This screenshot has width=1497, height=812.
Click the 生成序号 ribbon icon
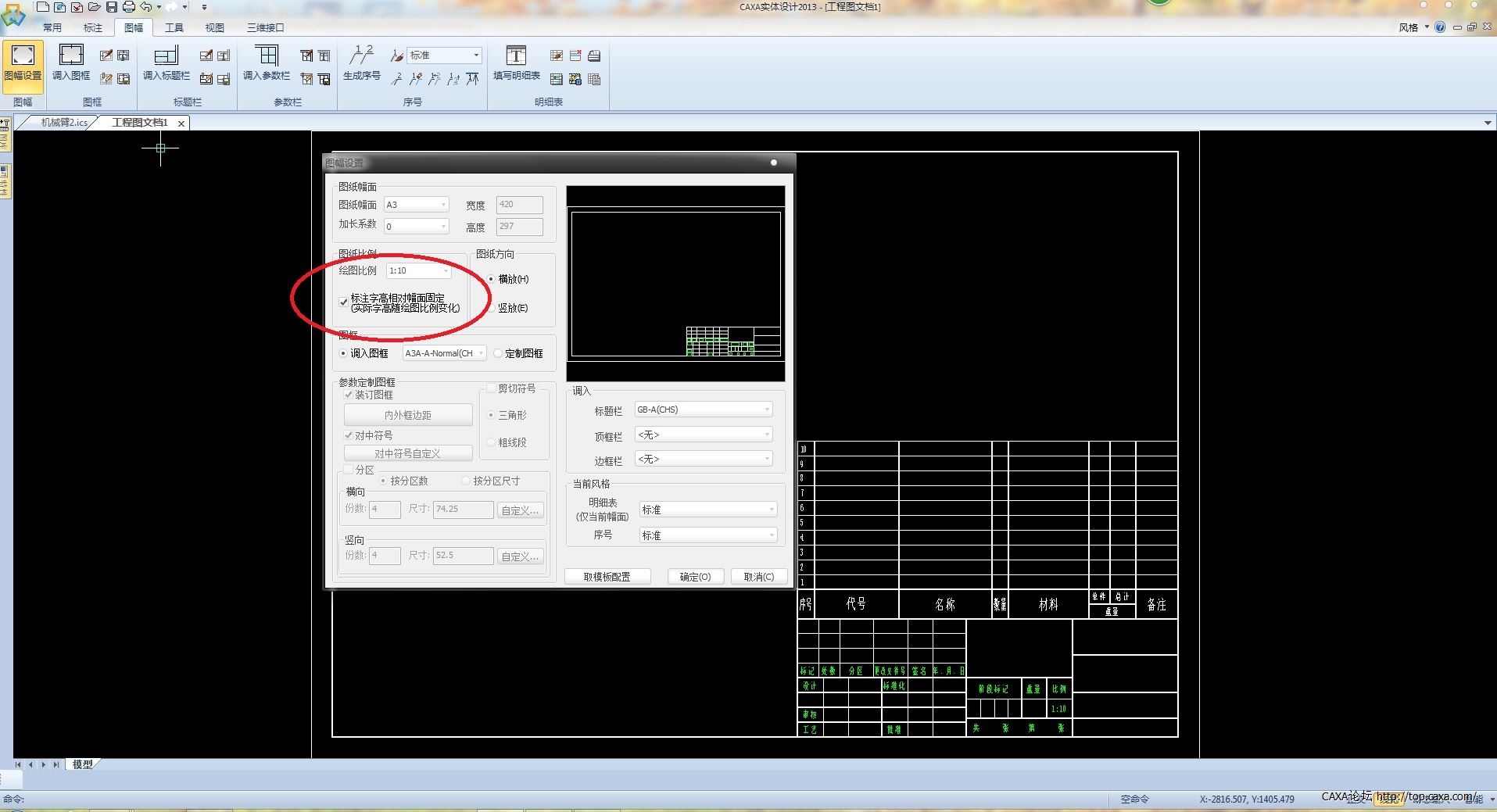[361, 63]
